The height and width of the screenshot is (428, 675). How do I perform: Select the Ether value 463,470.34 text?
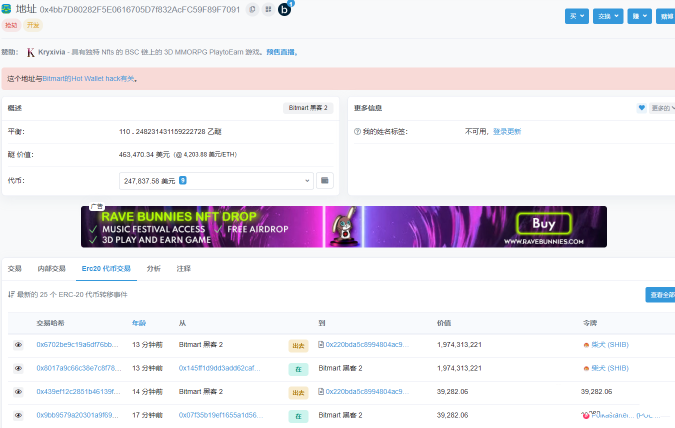(x=144, y=155)
